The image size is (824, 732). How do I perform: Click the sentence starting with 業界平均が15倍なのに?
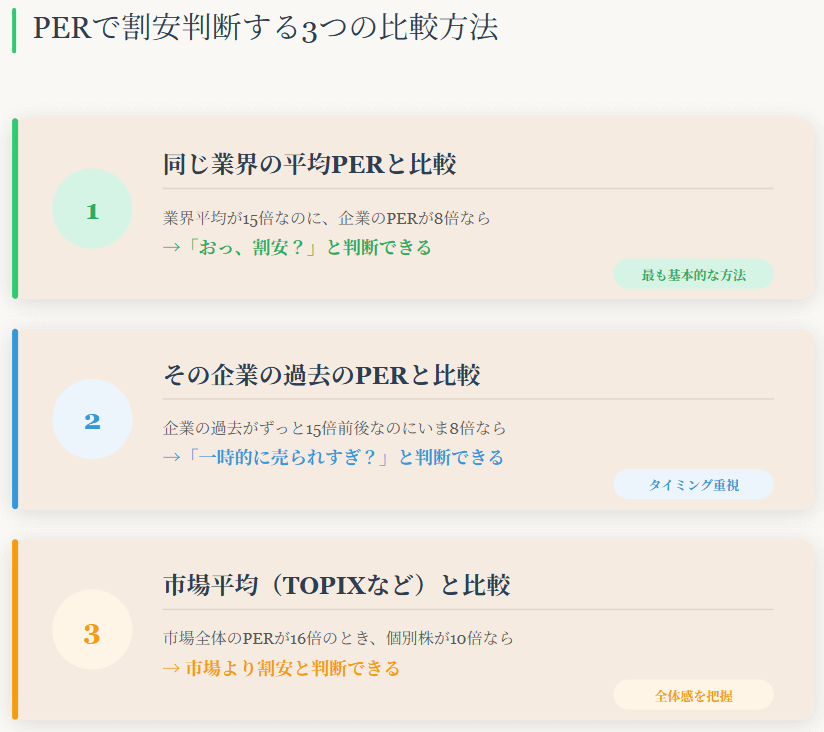(327, 218)
